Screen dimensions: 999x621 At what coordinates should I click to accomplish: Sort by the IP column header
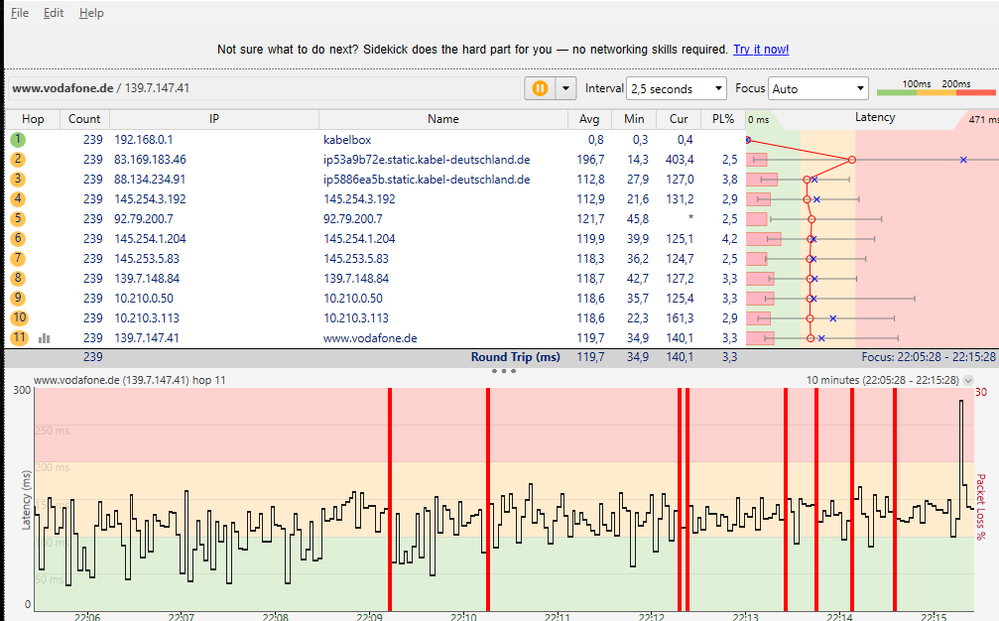214,119
